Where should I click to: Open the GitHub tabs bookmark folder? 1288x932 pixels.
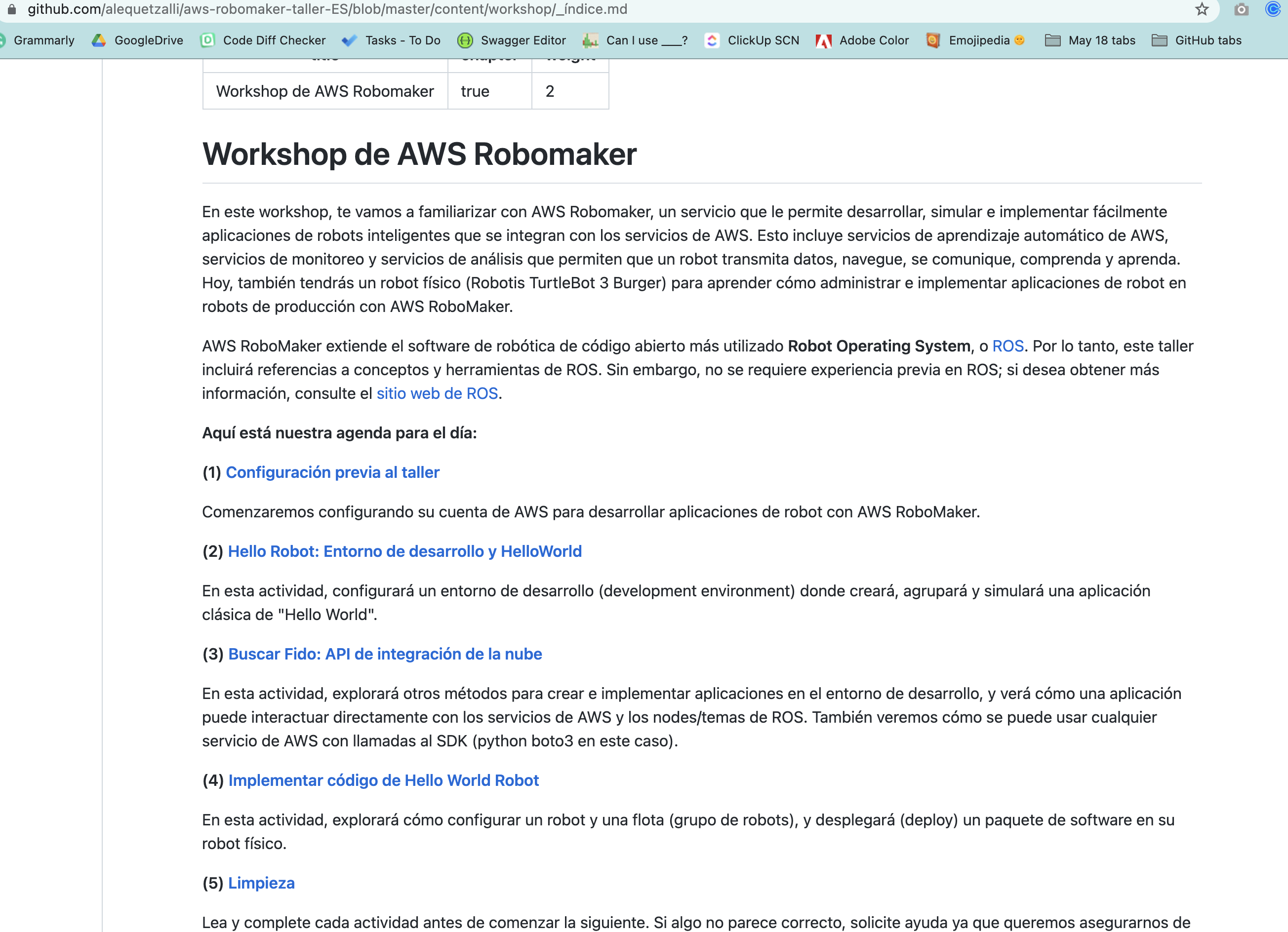tap(1197, 40)
